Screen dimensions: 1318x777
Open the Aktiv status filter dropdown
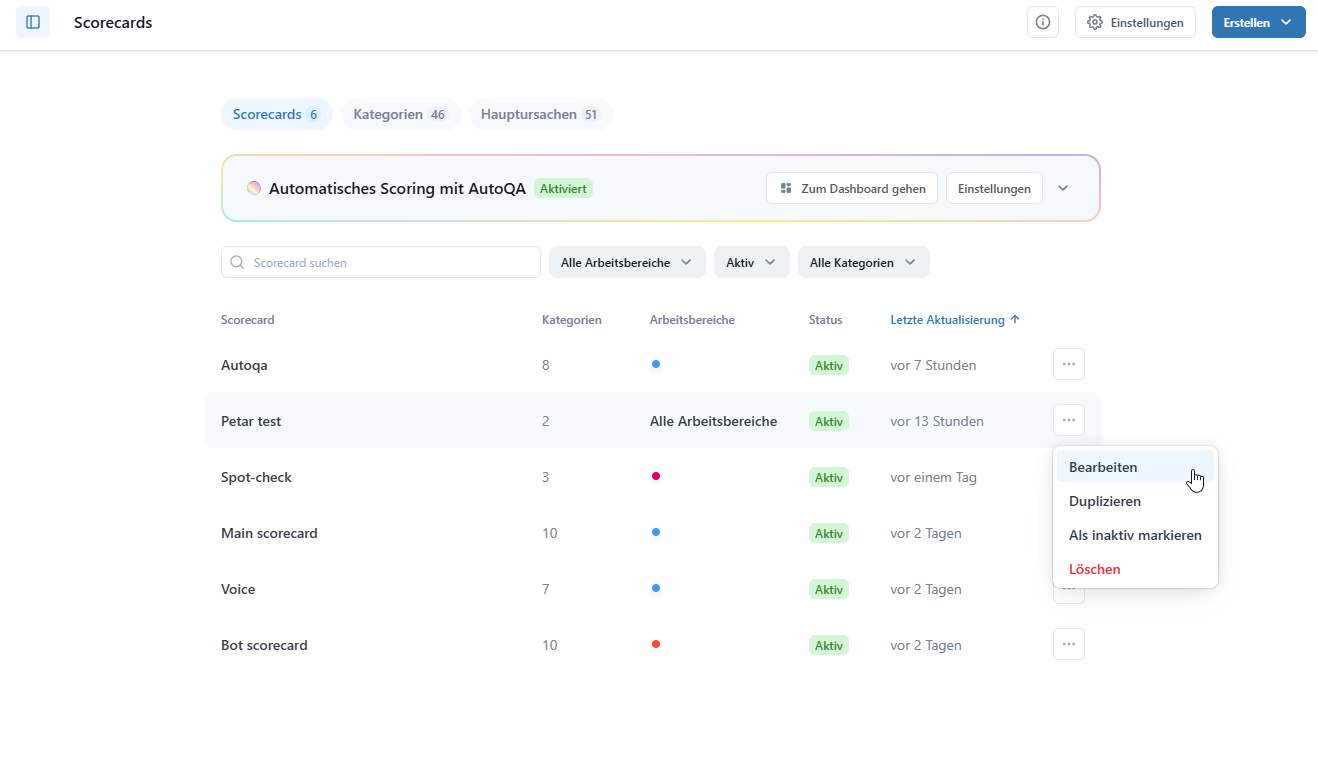[752, 262]
